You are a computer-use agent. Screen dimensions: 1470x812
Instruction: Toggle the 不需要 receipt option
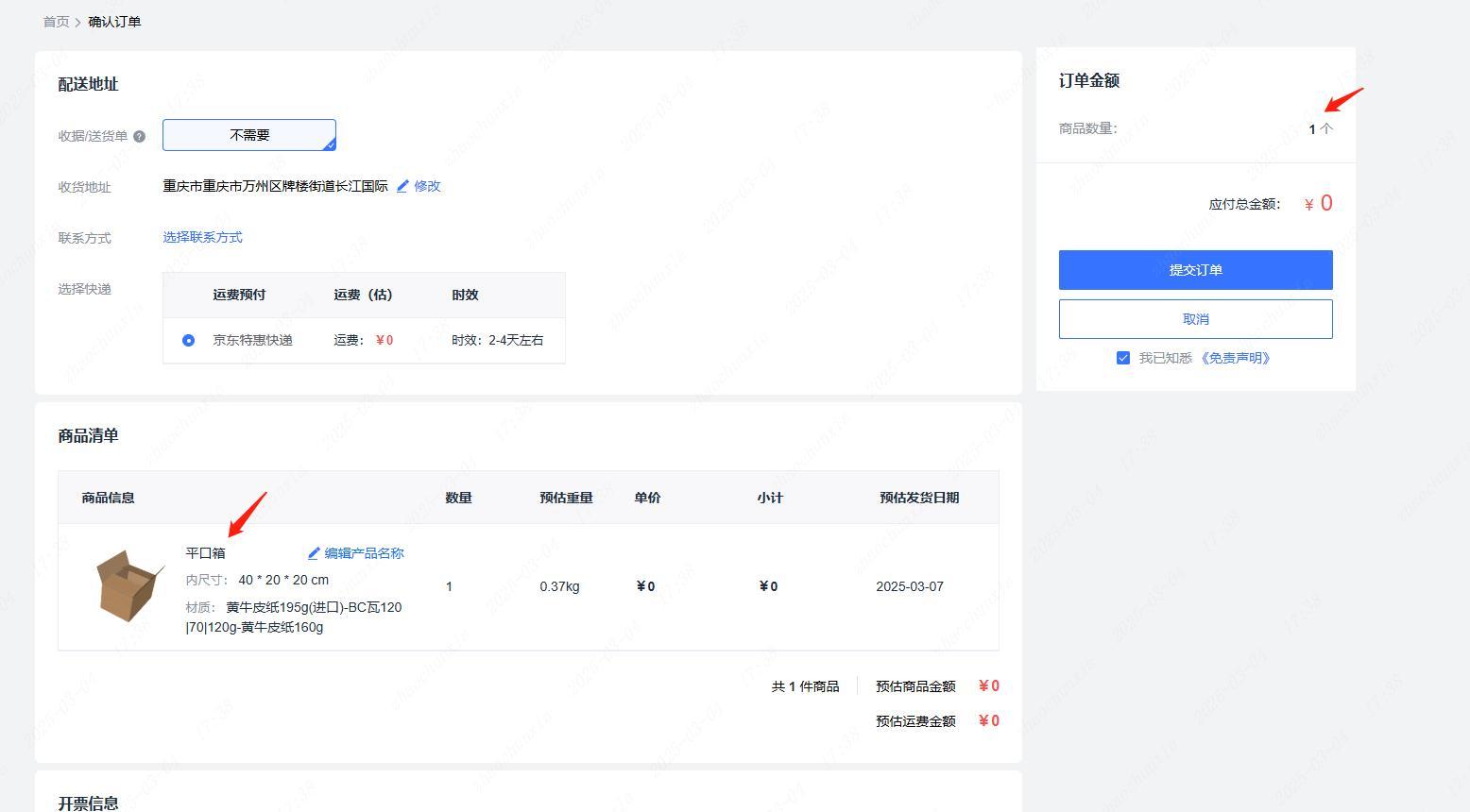[249, 135]
